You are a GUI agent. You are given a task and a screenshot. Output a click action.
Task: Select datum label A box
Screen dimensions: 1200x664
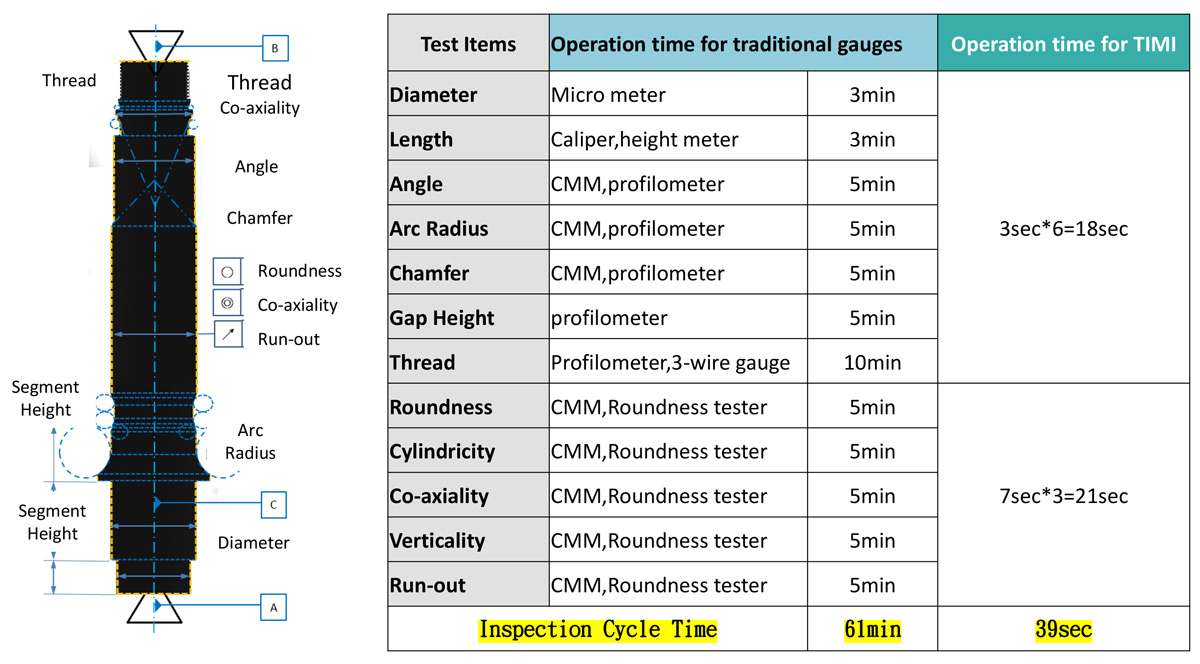[x=273, y=606]
